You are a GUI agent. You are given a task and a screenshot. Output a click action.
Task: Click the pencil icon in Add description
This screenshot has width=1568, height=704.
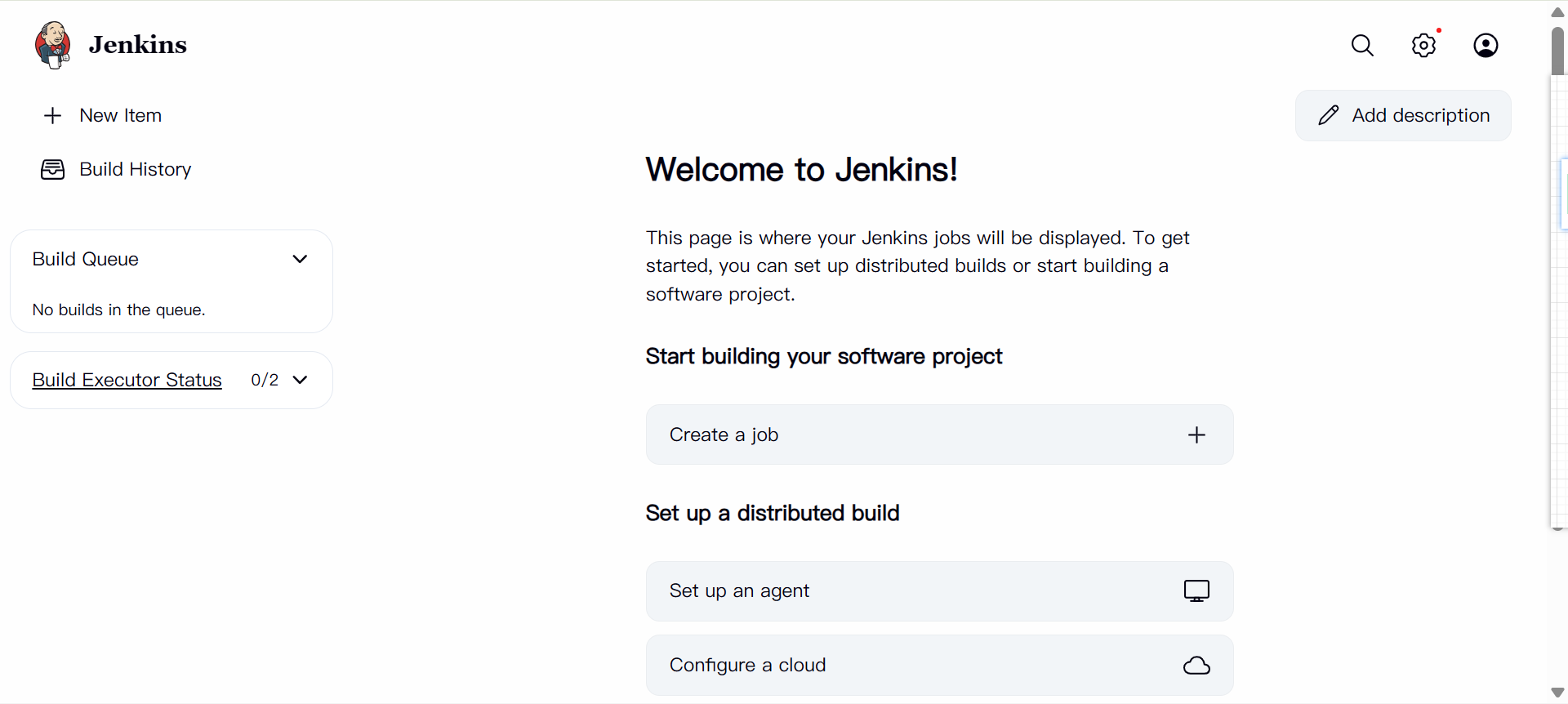click(x=1329, y=116)
